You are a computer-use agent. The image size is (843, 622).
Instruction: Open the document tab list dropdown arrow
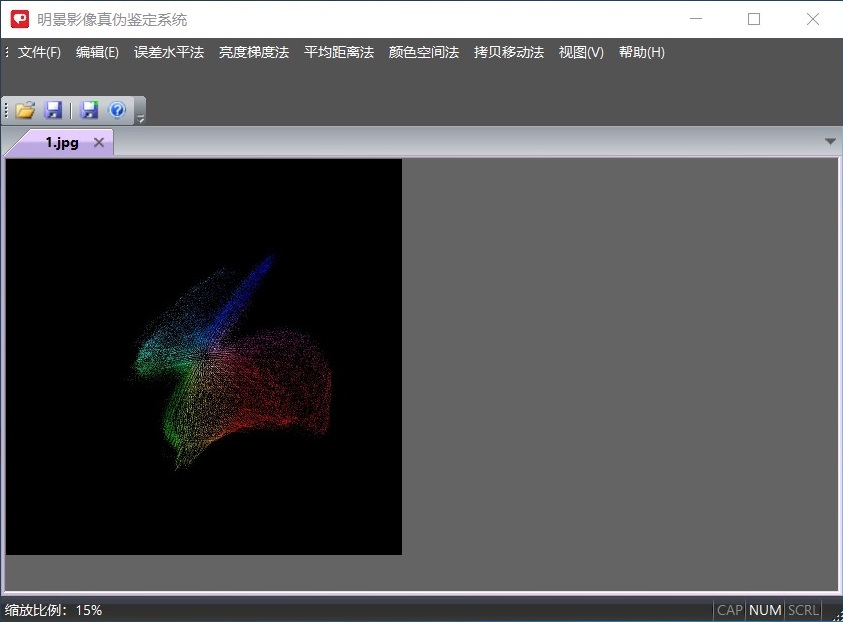830,142
